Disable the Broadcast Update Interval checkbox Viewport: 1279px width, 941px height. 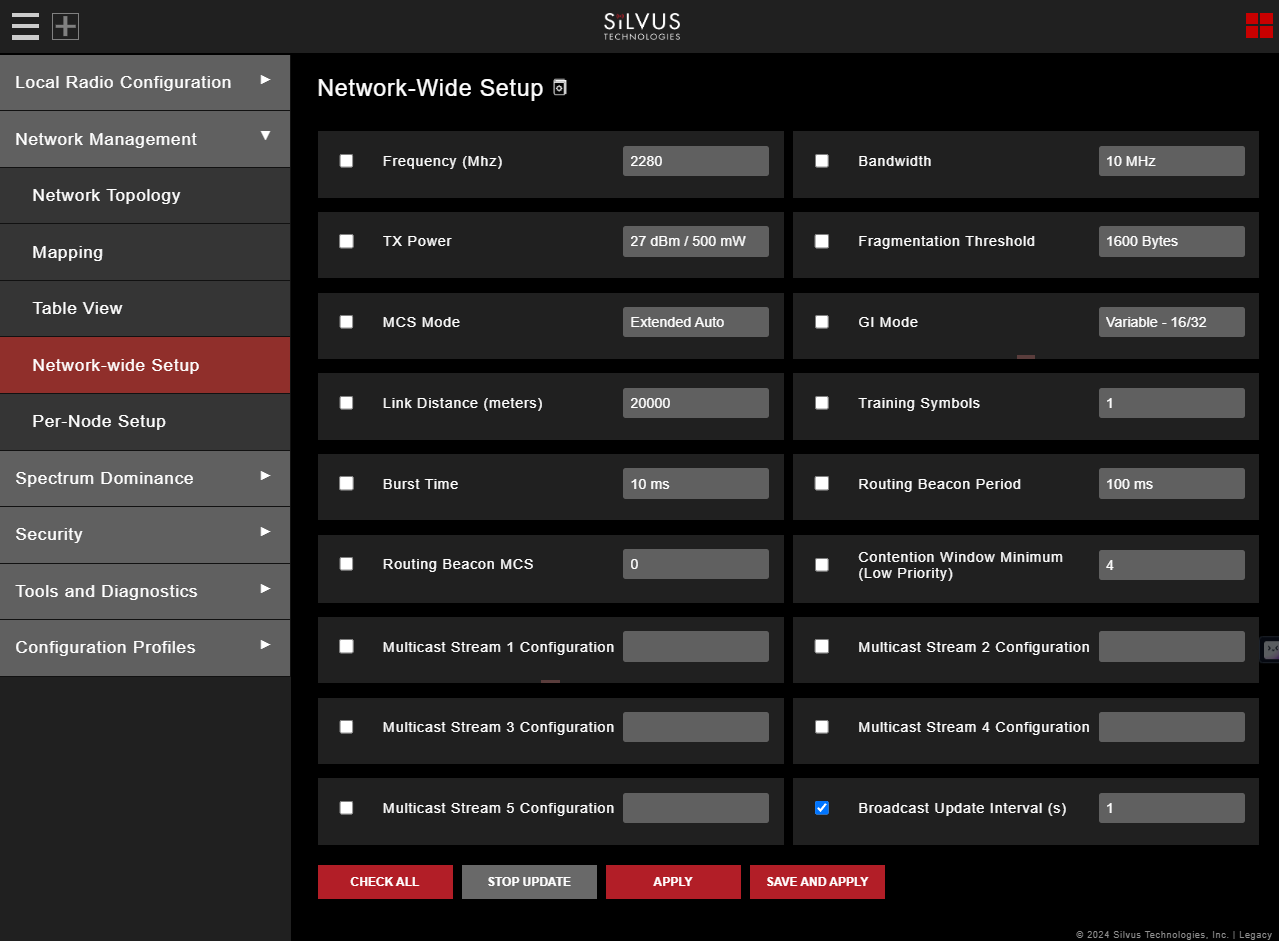point(821,808)
